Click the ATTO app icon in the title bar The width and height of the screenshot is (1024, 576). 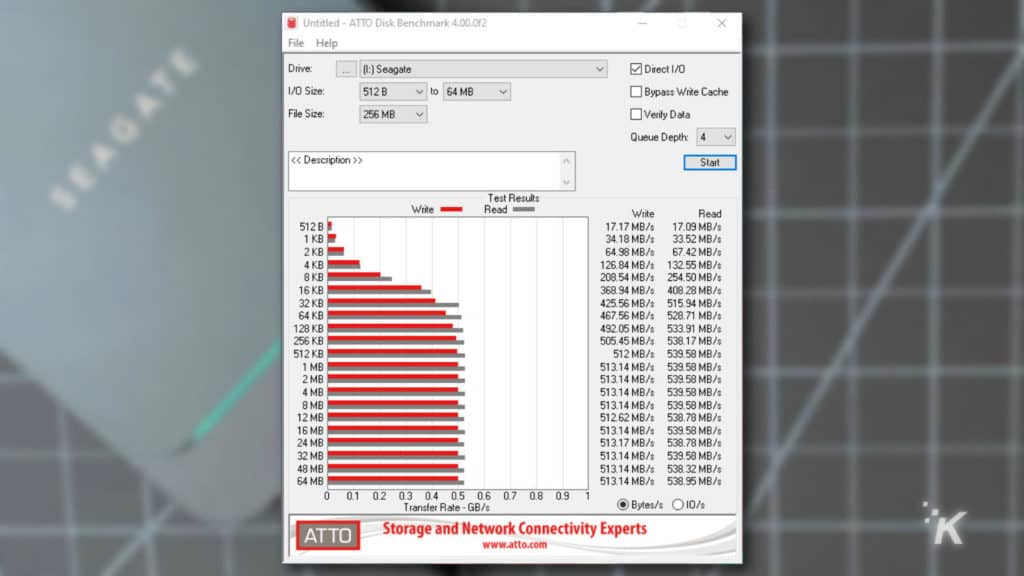tap(292, 22)
